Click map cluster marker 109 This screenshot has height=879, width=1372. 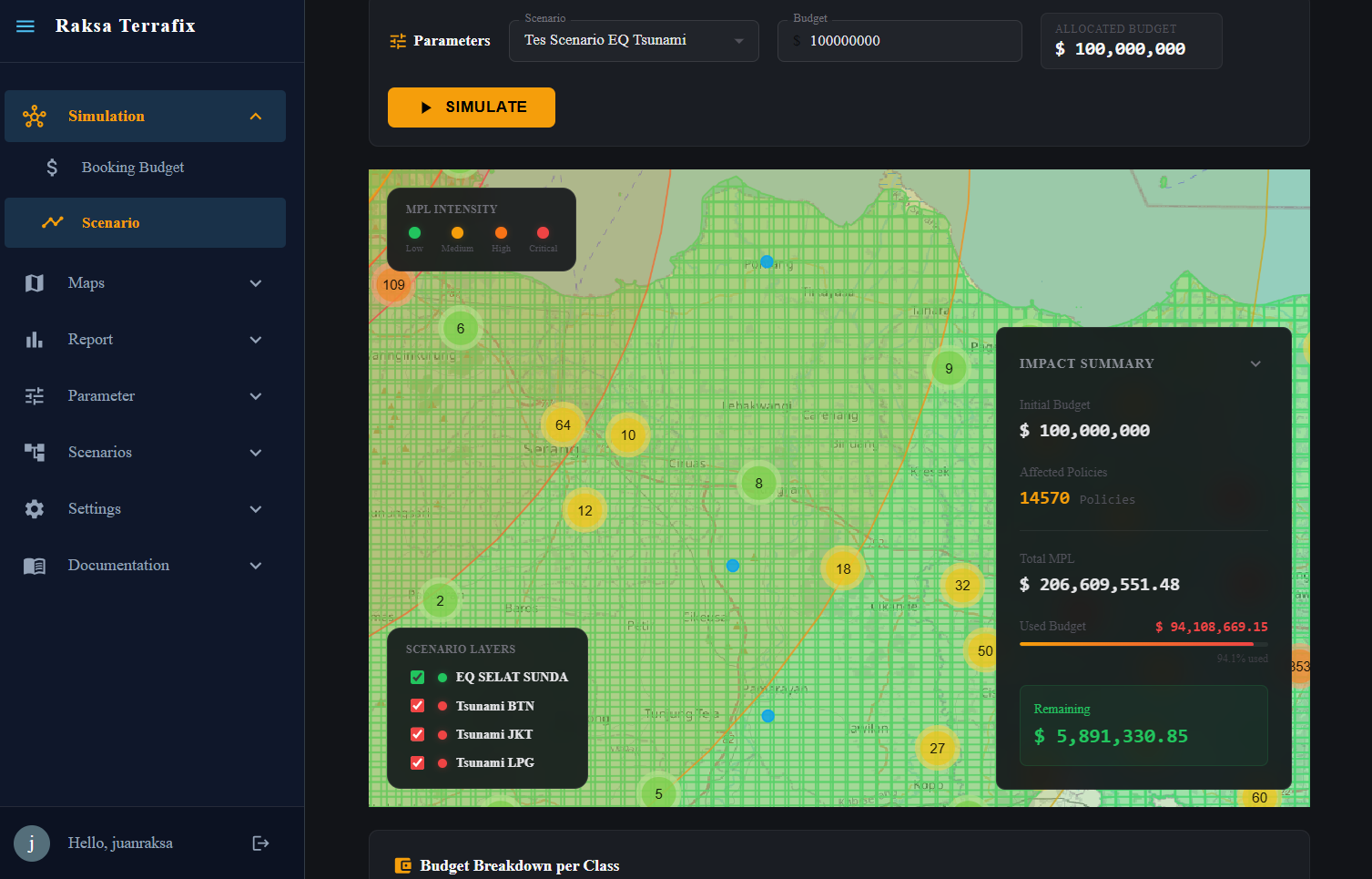tap(393, 285)
